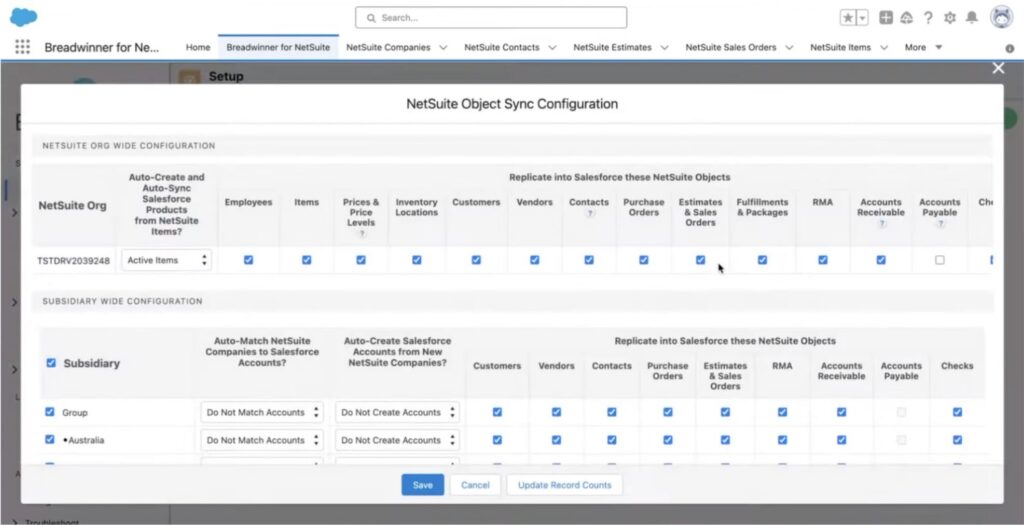1024x525 pixels.
Task: Open the Favorites star icon
Action: pos(848,18)
